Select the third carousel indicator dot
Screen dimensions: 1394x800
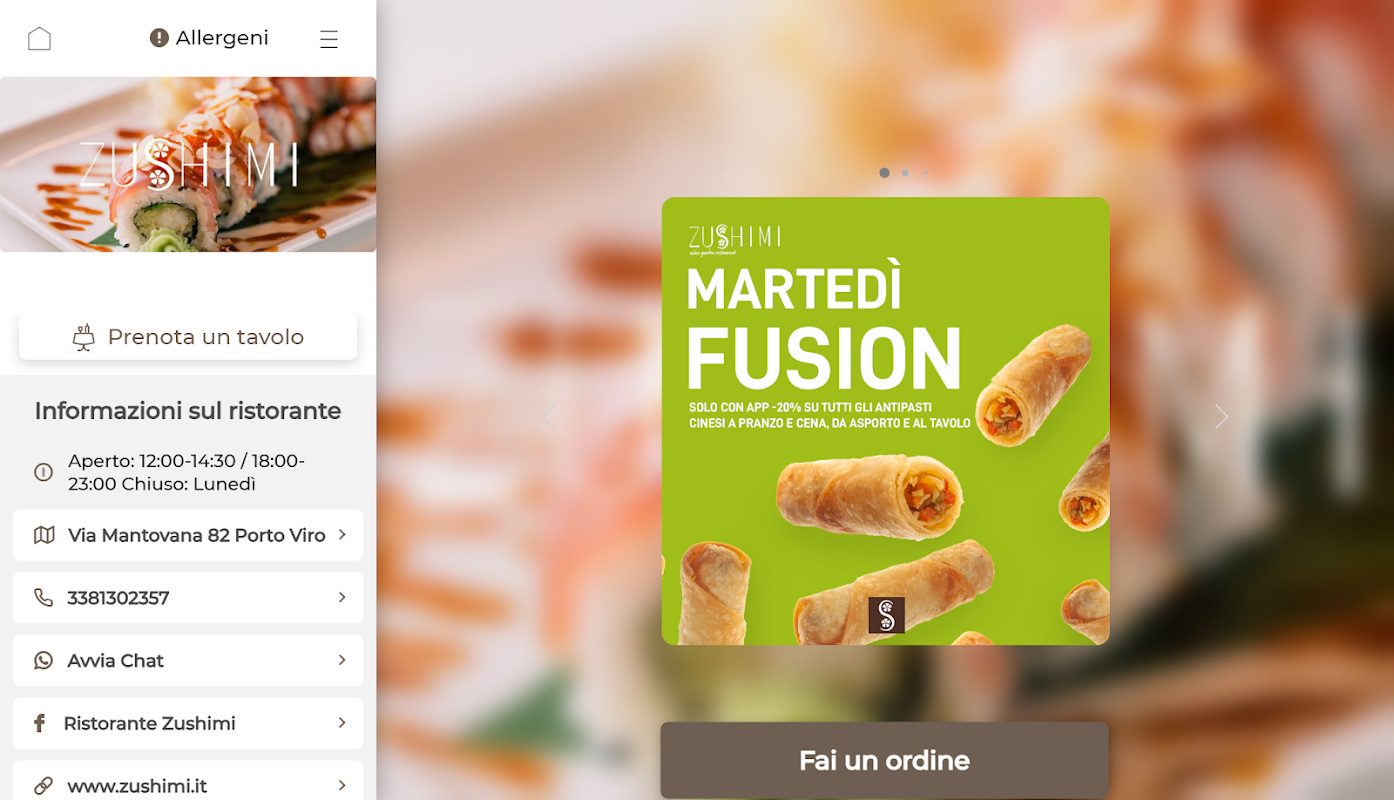click(925, 173)
